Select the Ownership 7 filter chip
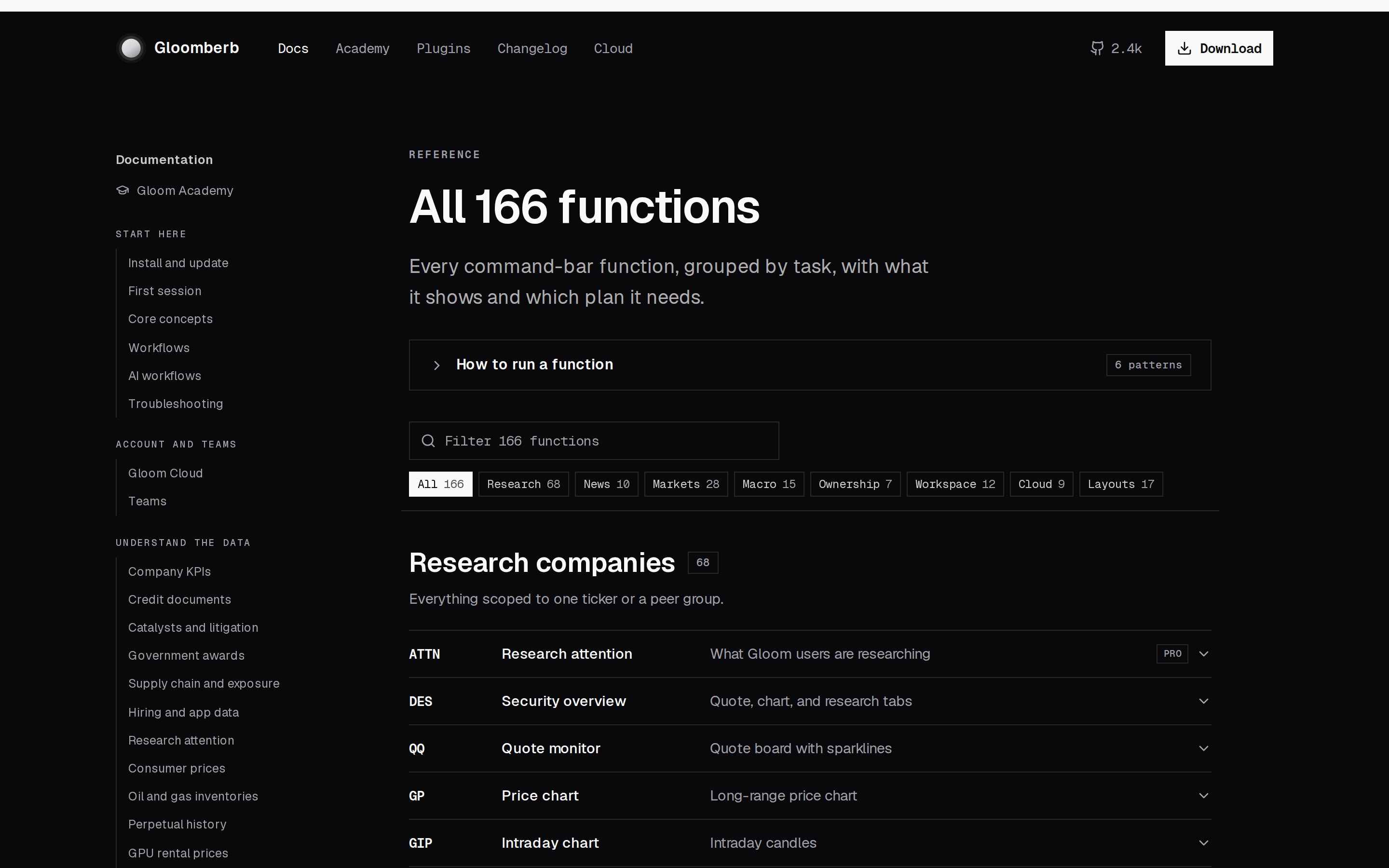The width and height of the screenshot is (1389, 868). 855,484
